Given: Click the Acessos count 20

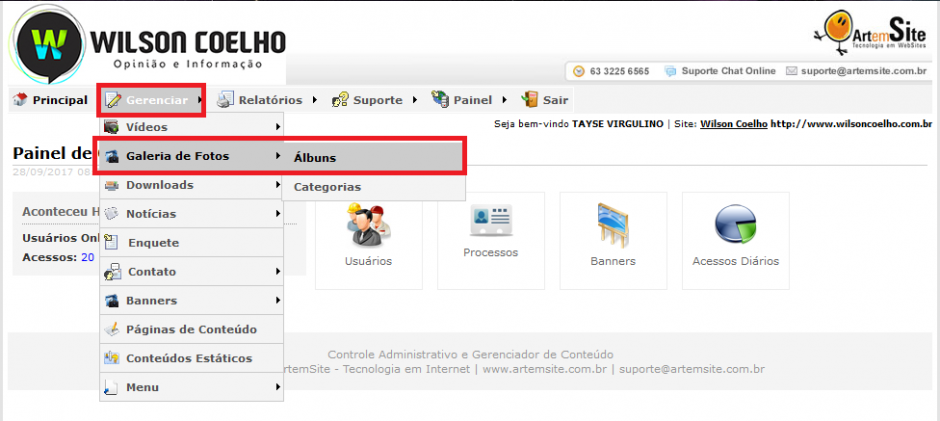Looking at the screenshot, I should tap(88, 257).
